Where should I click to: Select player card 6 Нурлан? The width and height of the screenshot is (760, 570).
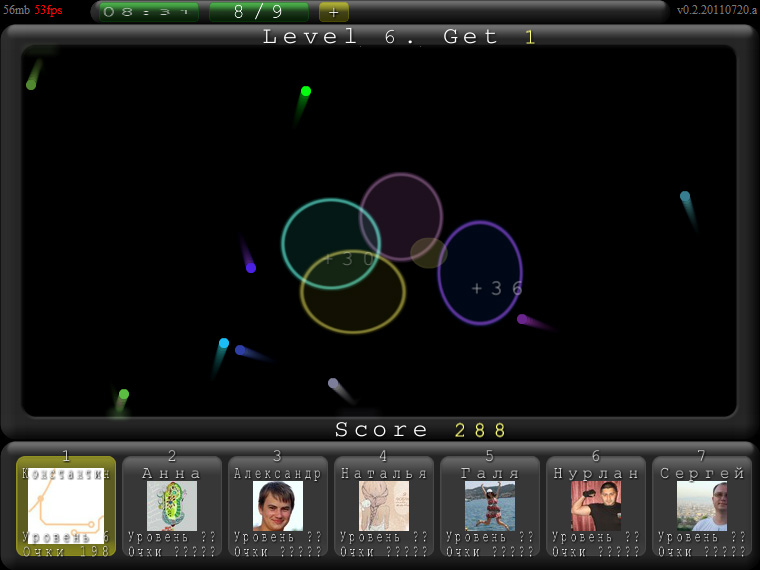596,507
